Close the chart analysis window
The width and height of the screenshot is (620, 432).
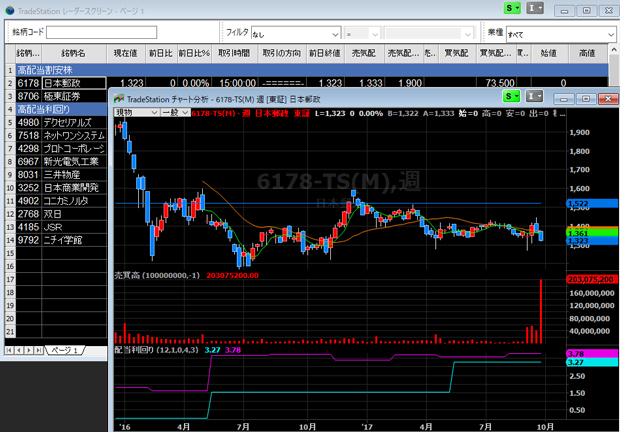coord(608,98)
